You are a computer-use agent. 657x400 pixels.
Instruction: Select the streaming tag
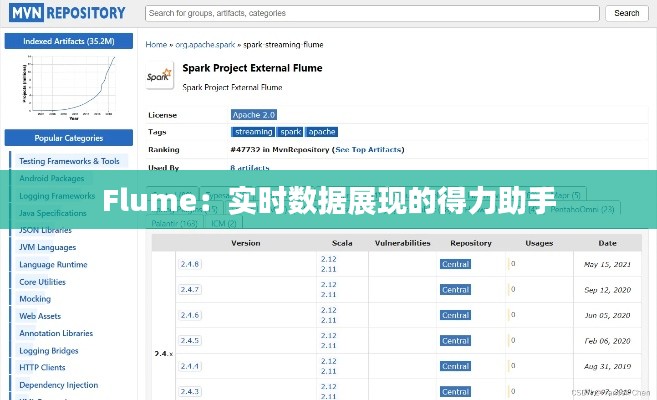coord(253,132)
